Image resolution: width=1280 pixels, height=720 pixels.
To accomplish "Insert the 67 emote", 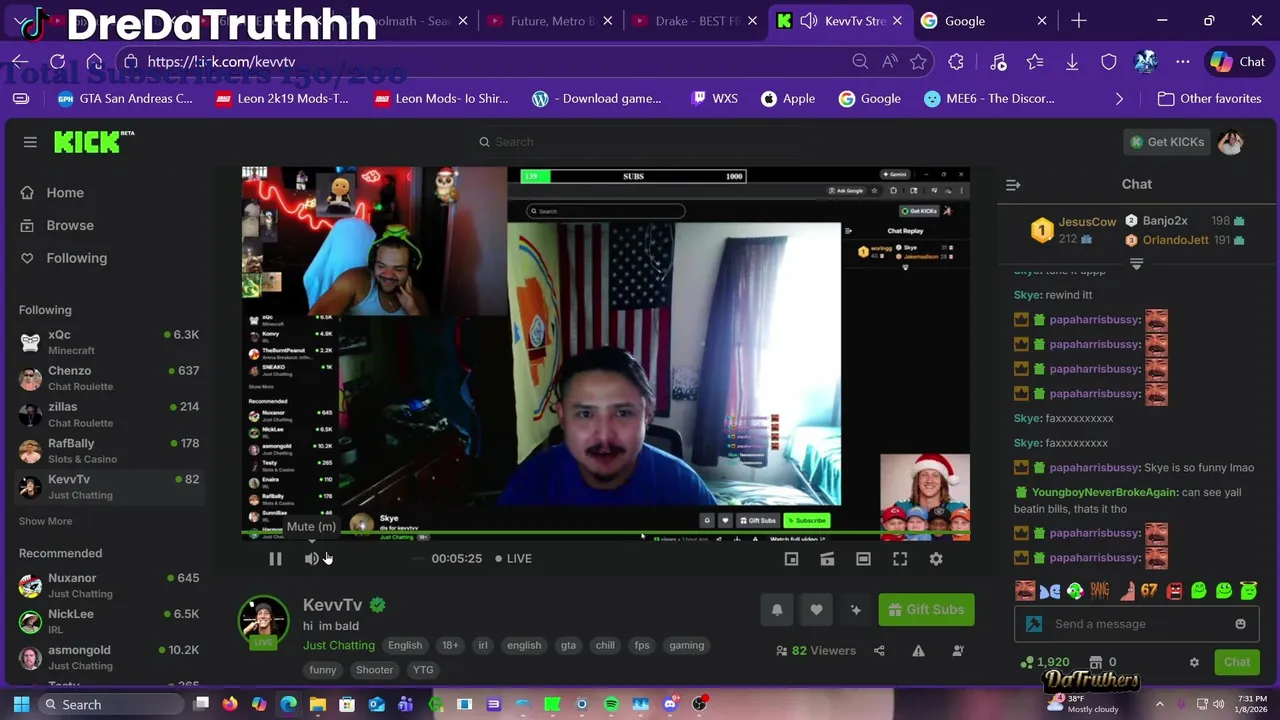I will click(1149, 591).
